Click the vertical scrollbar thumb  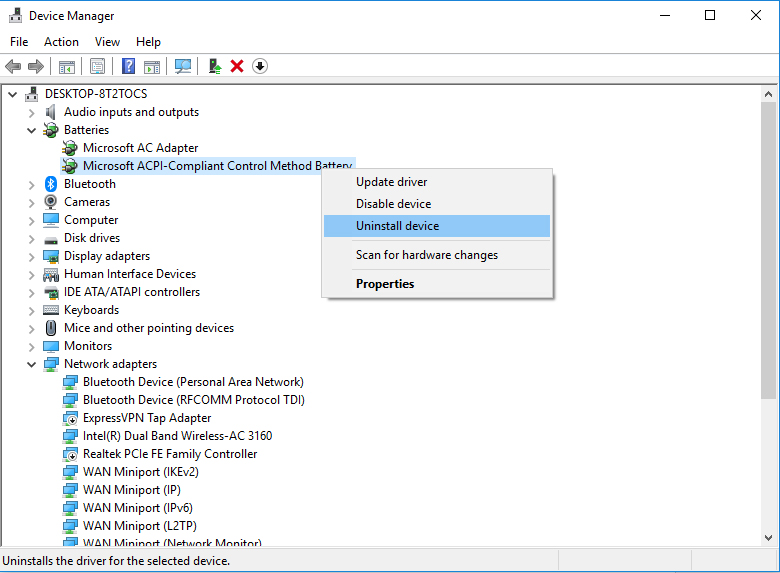click(x=768, y=250)
